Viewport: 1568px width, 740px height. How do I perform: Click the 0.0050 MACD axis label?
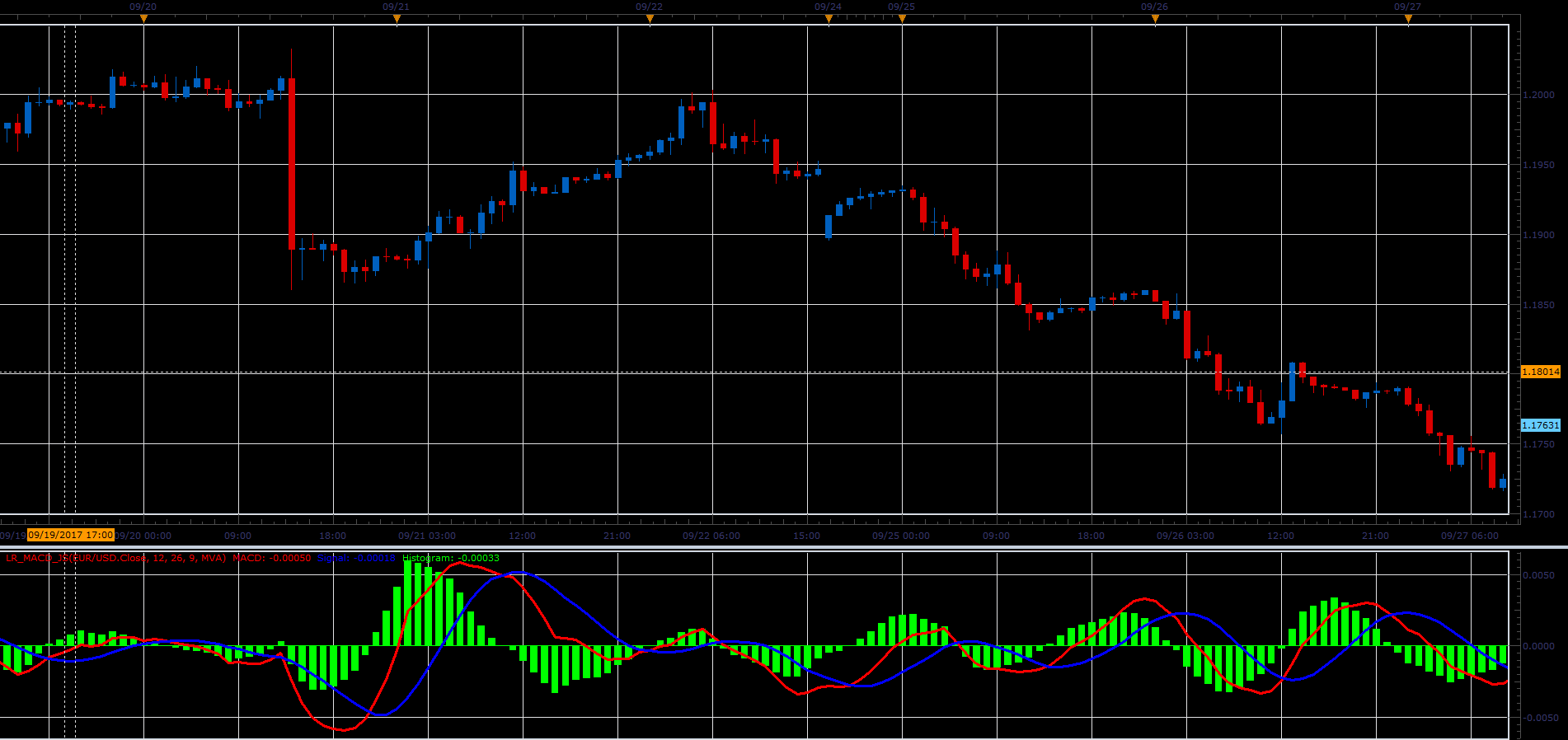(x=1539, y=575)
